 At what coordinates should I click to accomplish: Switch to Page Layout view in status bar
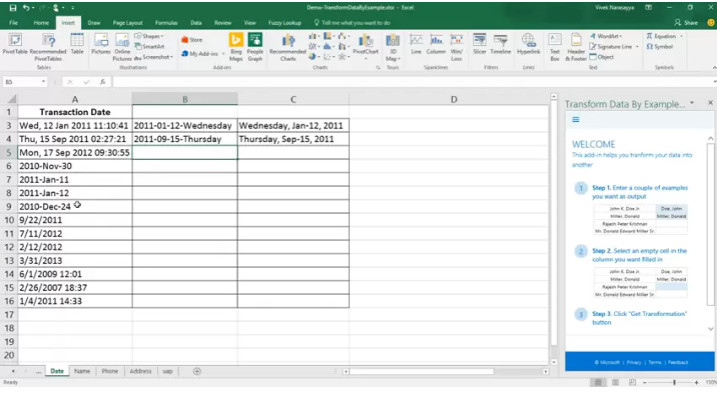615,382
